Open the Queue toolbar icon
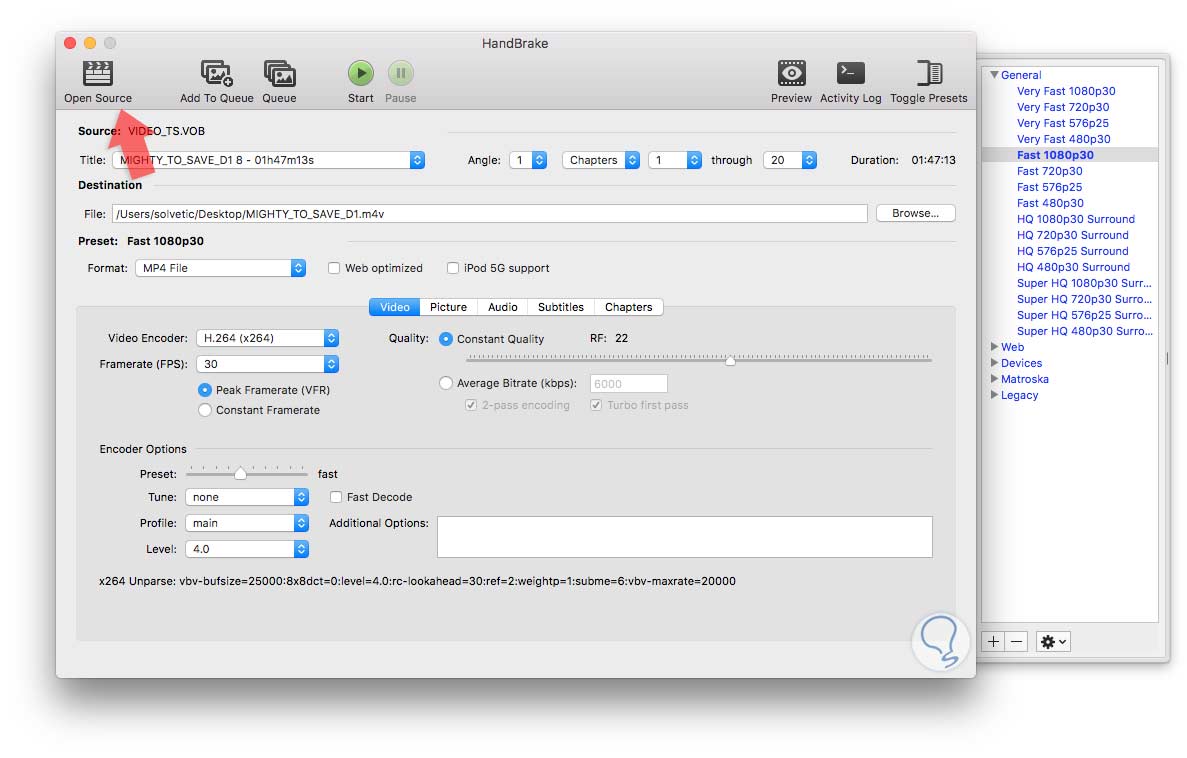Screen dimensions: 1187x758 (279, 73)
